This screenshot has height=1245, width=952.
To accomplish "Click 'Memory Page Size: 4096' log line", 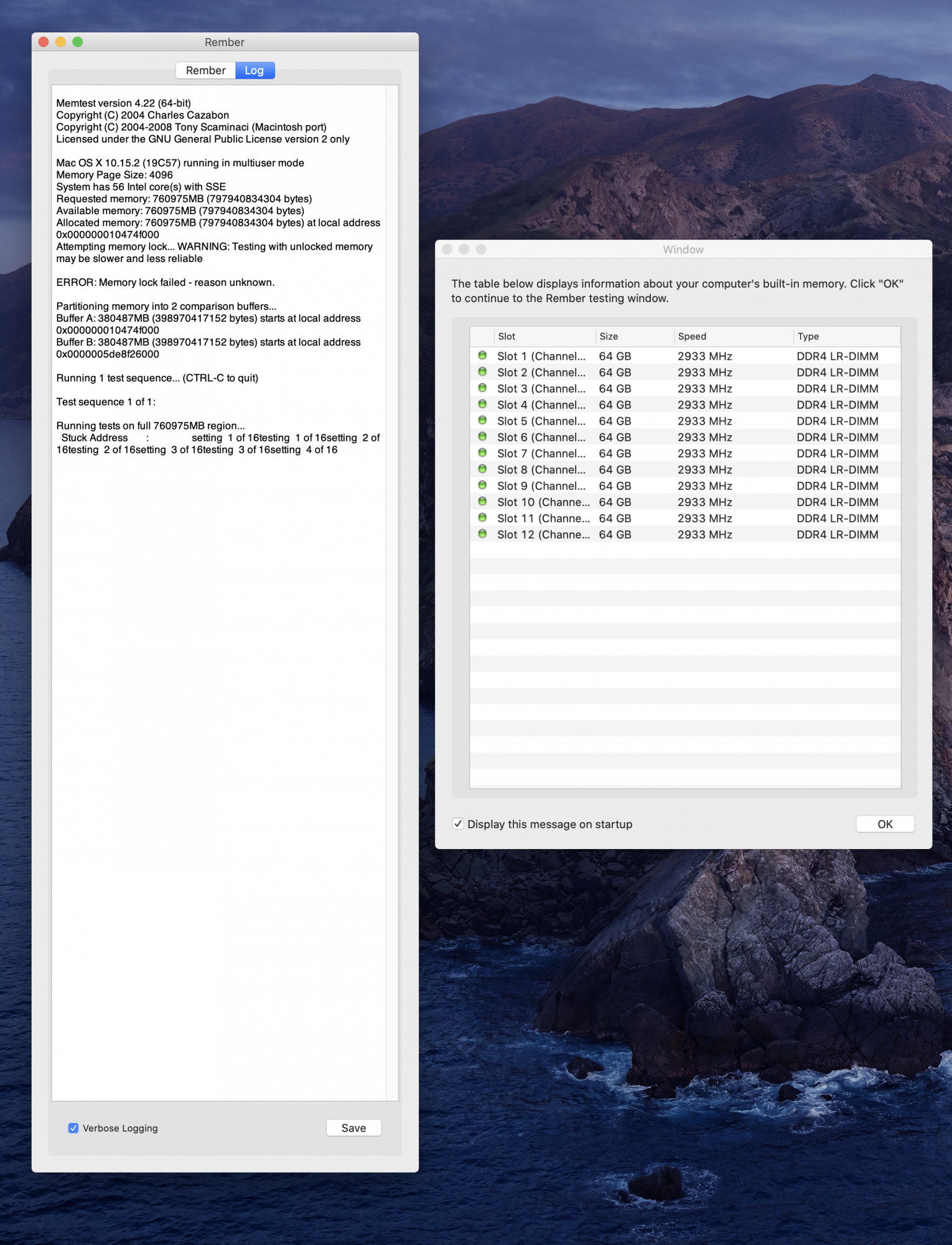I will 114,175.
